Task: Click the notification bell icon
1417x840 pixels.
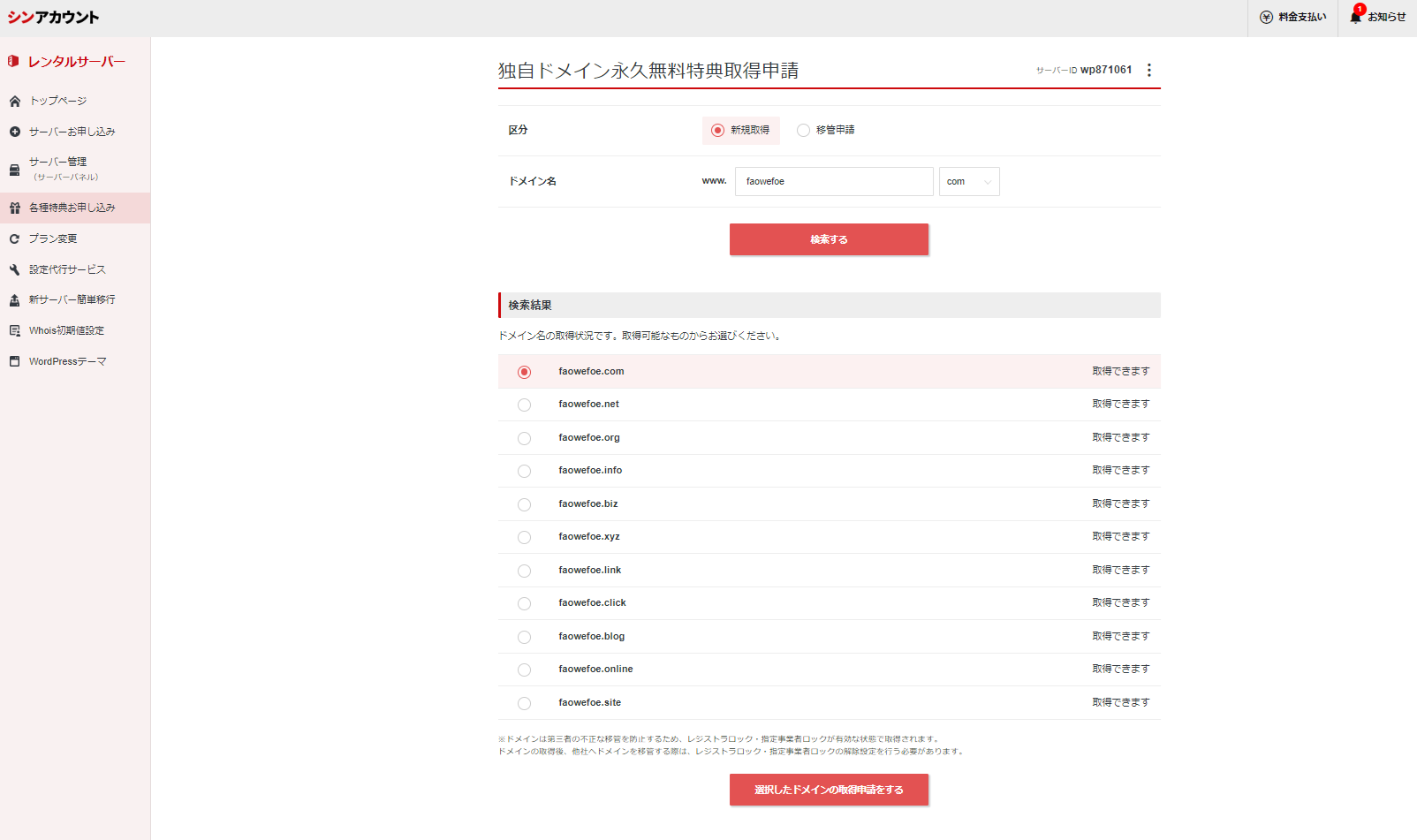Action: pos(1355,17)
